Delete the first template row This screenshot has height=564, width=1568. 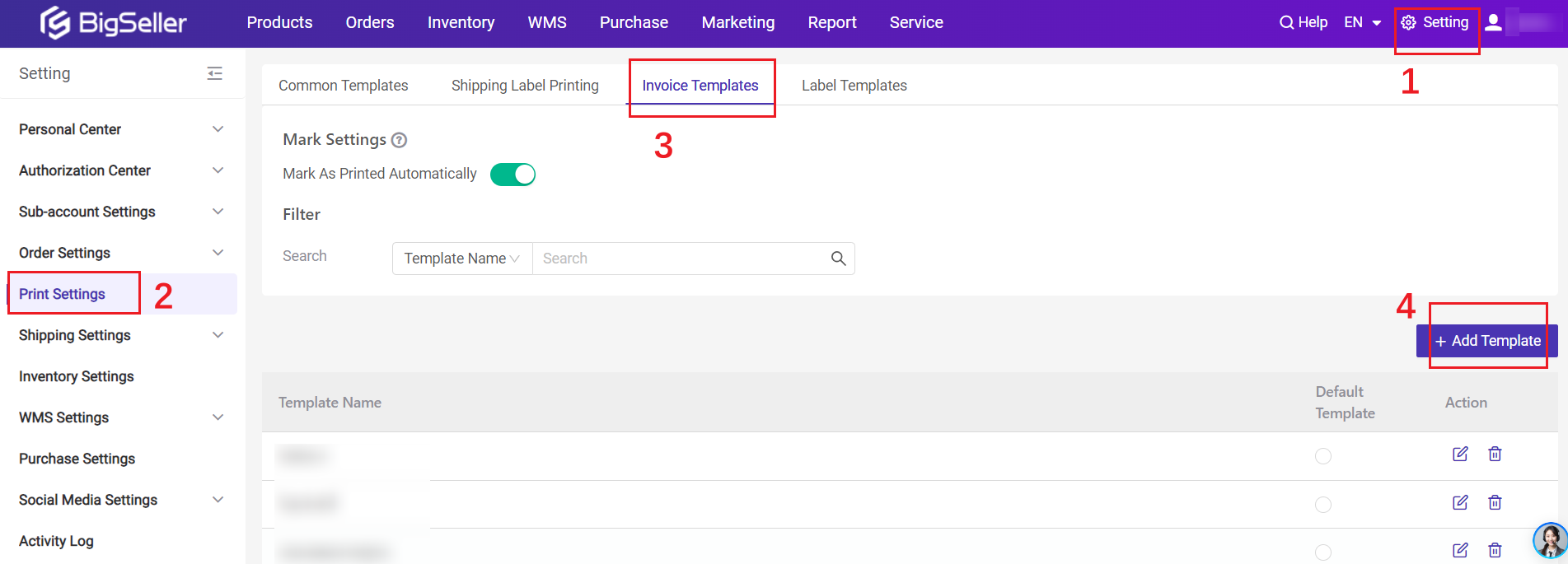pyautogui.click(x=1495, y=454)
